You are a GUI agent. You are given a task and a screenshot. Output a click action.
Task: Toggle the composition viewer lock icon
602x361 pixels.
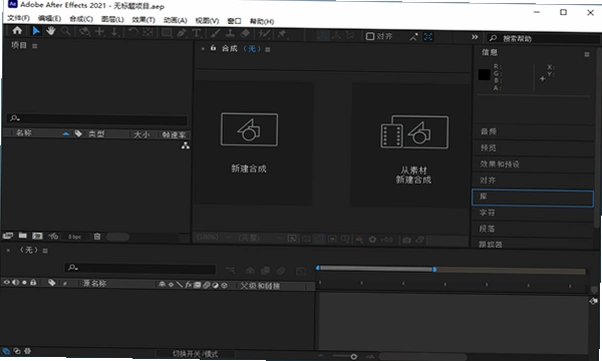(213, 48)
